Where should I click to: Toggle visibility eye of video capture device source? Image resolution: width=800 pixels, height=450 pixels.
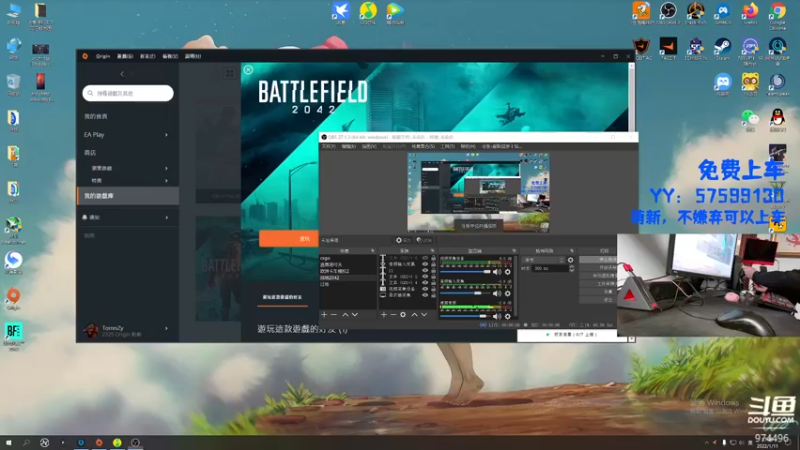(x=425, y=289)
